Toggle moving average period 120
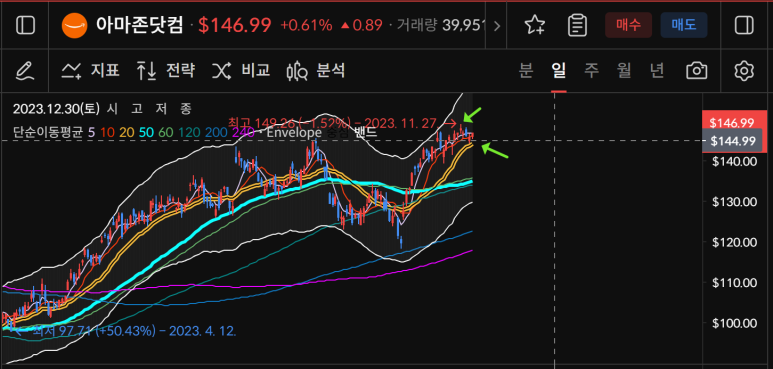The height and width of the screenshot is (369, 773). [189, 132]
